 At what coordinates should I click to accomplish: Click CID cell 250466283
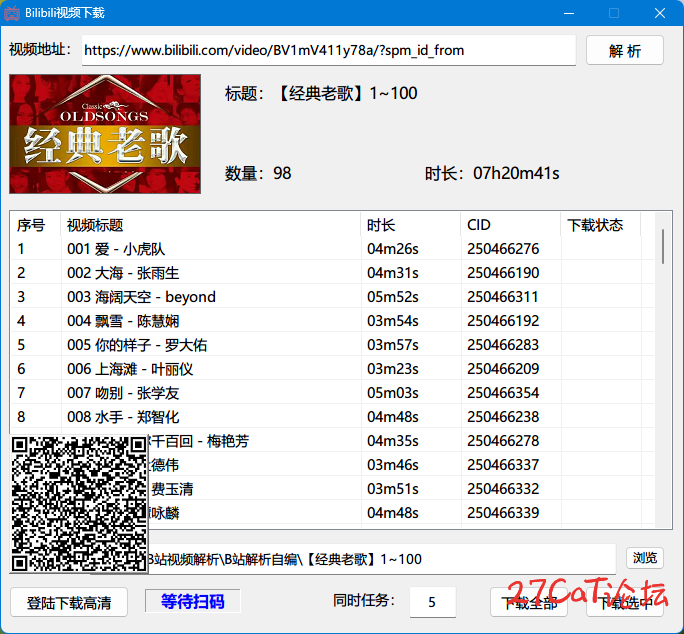click(x=503, y=345)
